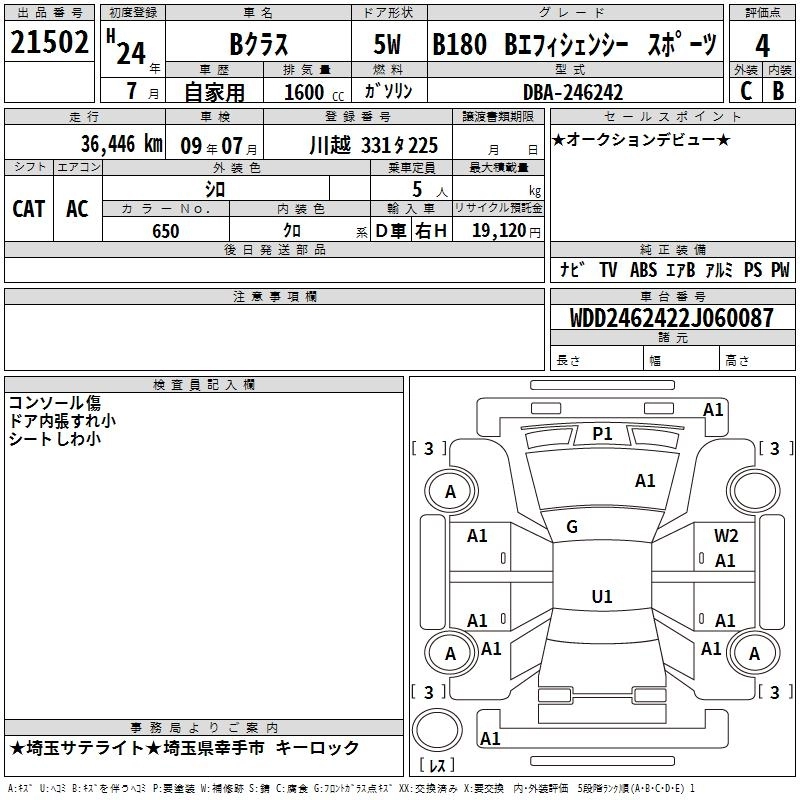This screenshot has height=800, width=800.
Task: Select the セールスポイント header
Action: coord(673,116)
